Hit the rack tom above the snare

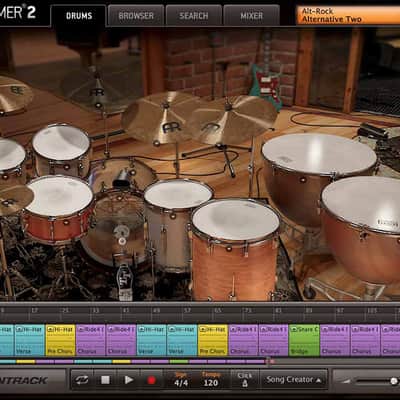tap(61, 143)
